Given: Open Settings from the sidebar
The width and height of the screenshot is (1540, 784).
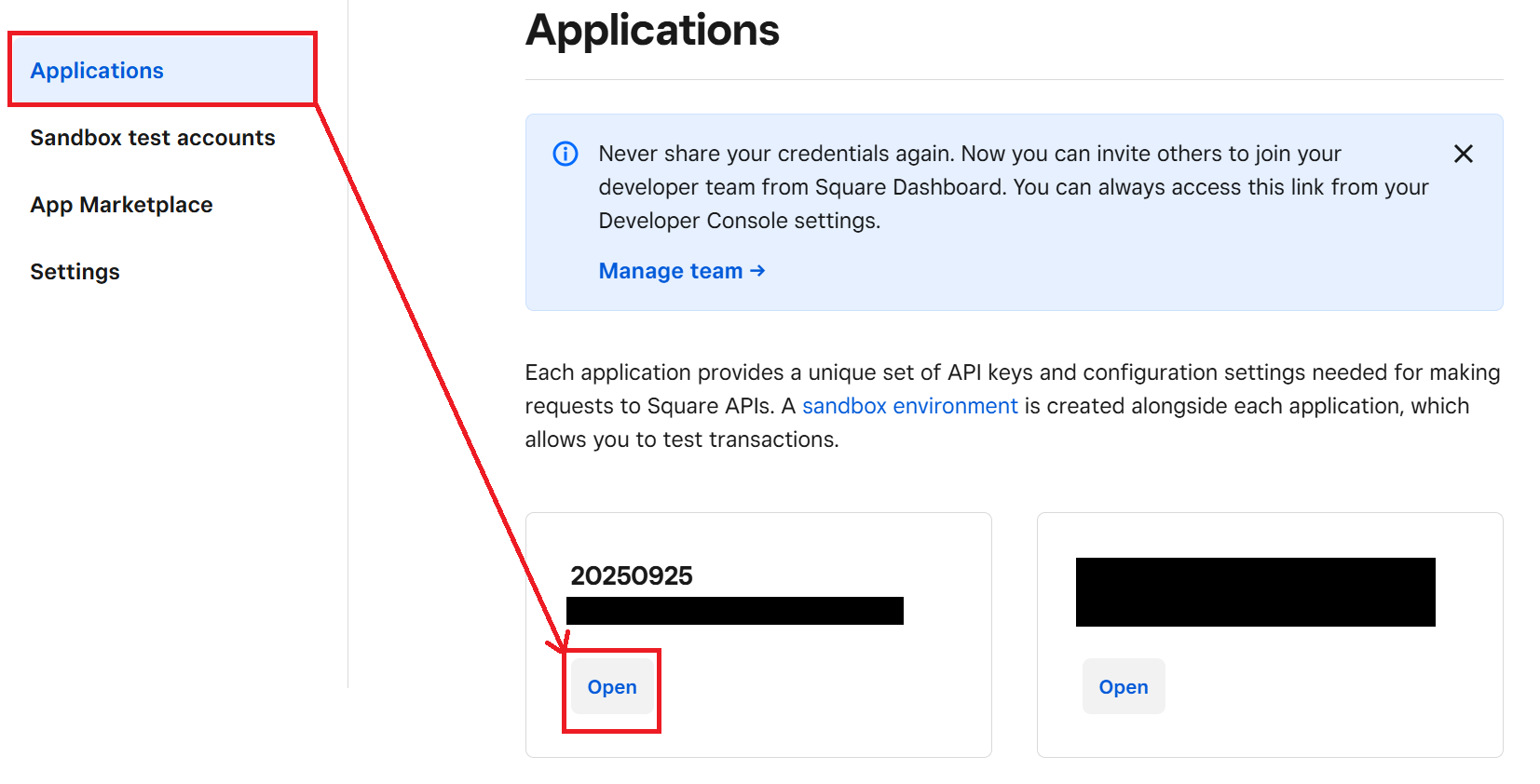Looking at the screenshot, I should tap(75, 272).
